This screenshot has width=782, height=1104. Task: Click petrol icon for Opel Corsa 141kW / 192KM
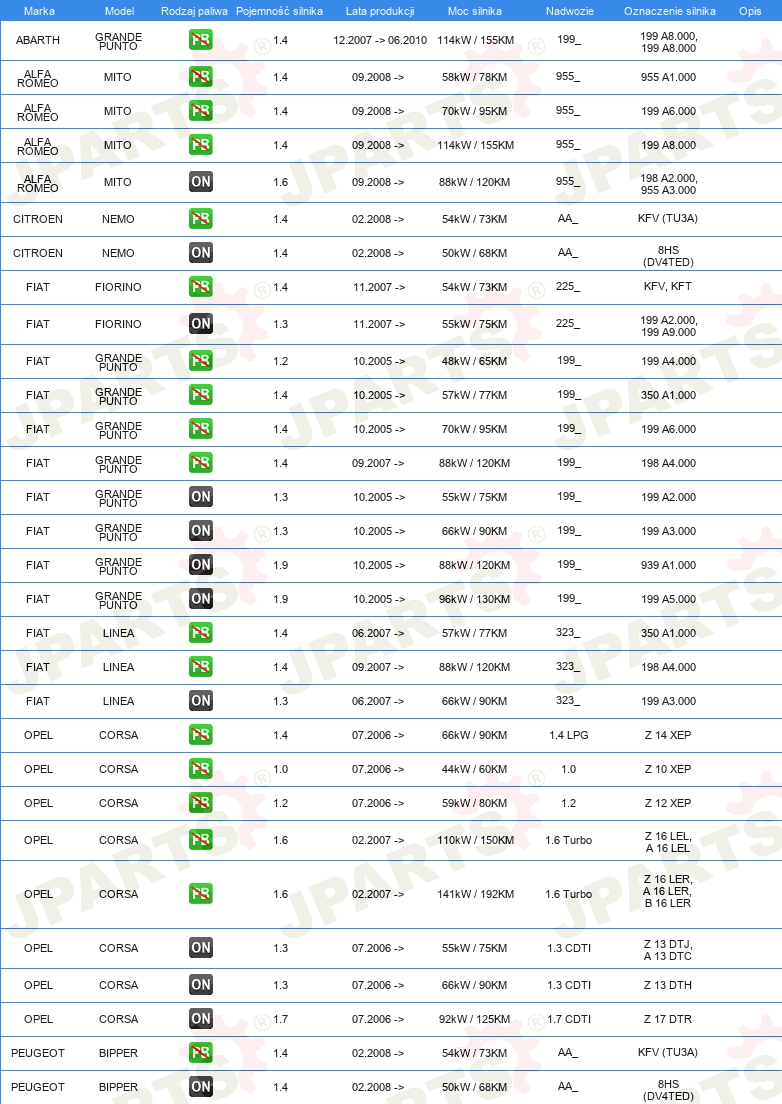point(201,893)
